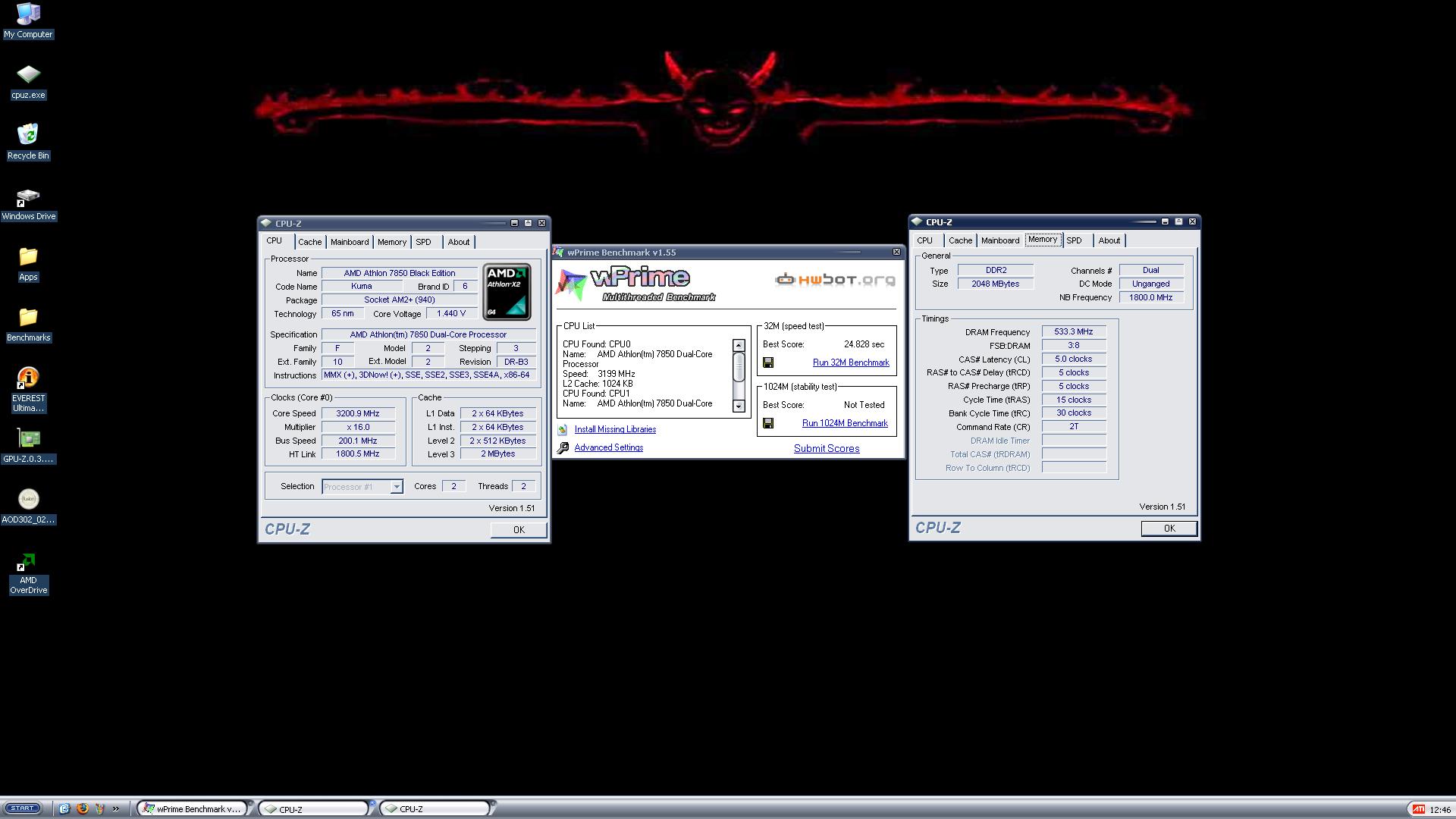This screenshot has width=1456, height=819.
Task: Click DRAM Frequency value 533.3 MHz
Action: click(x=1074, y=331)
